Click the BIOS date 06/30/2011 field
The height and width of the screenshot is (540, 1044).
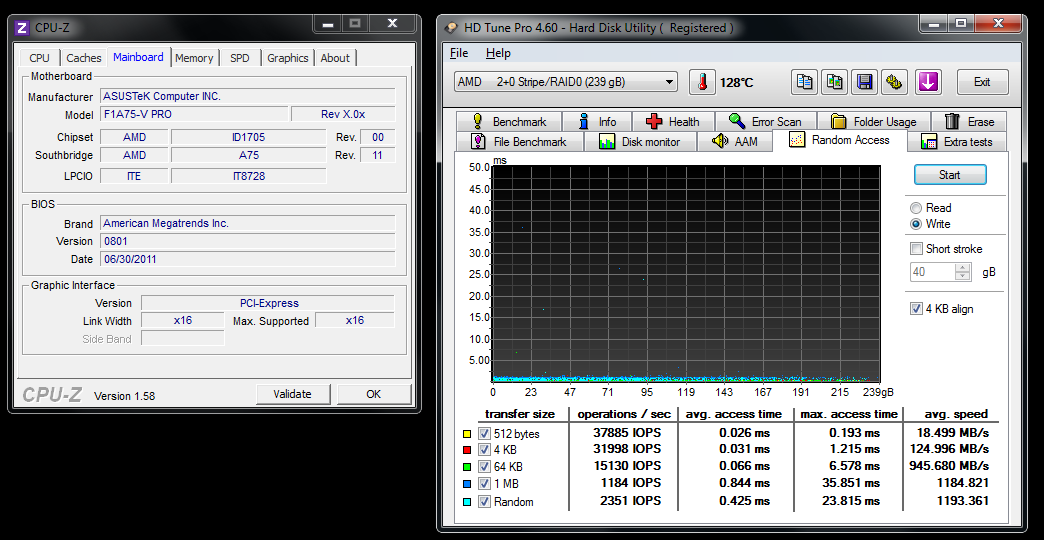(x=247, y=259)
